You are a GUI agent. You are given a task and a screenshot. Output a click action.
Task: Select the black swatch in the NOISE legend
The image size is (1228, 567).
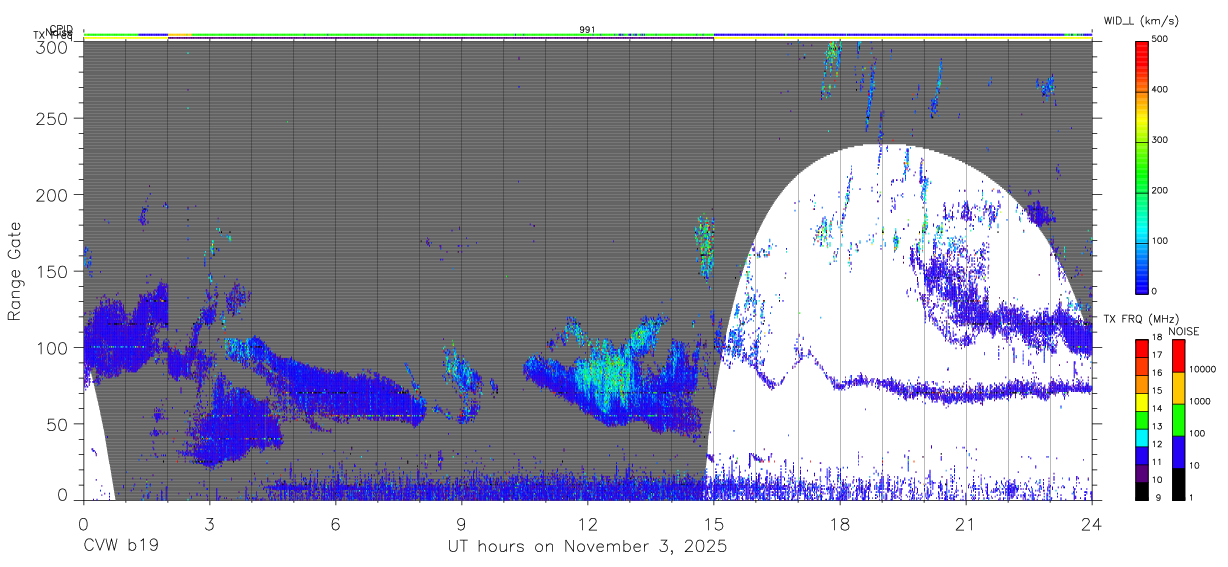coord(1177,484)
